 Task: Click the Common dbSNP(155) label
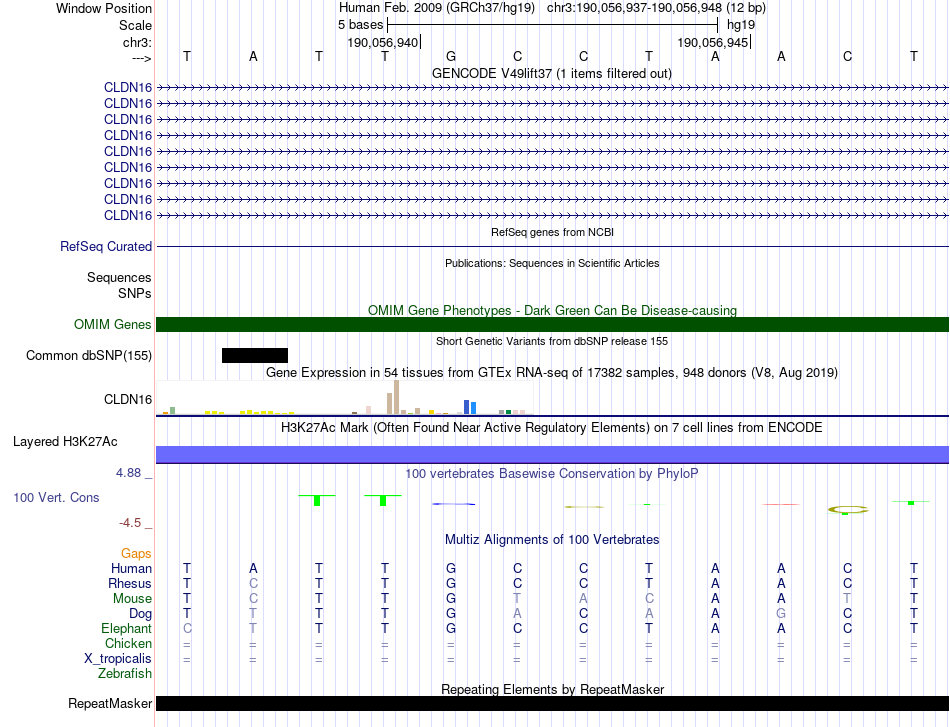[x=89, y=356]
